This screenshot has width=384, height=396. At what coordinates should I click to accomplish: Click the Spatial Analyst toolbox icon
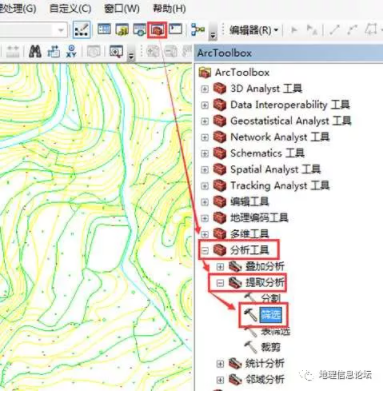[220, 169]
